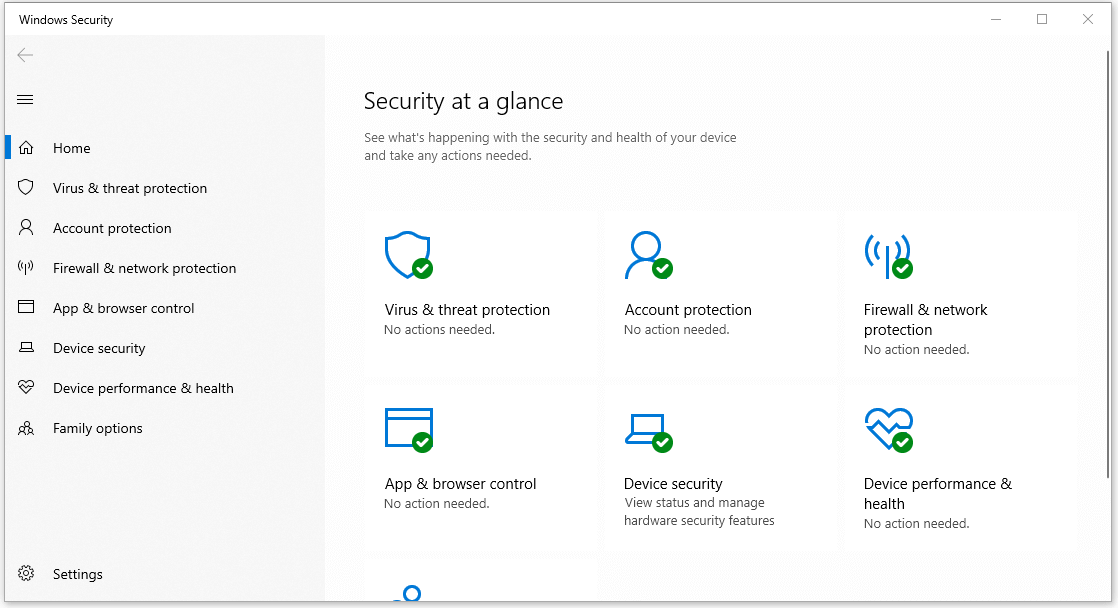Open the Device performance & health tile title
The height and width of the screenshot is (608, 1118).
[938, 493]
